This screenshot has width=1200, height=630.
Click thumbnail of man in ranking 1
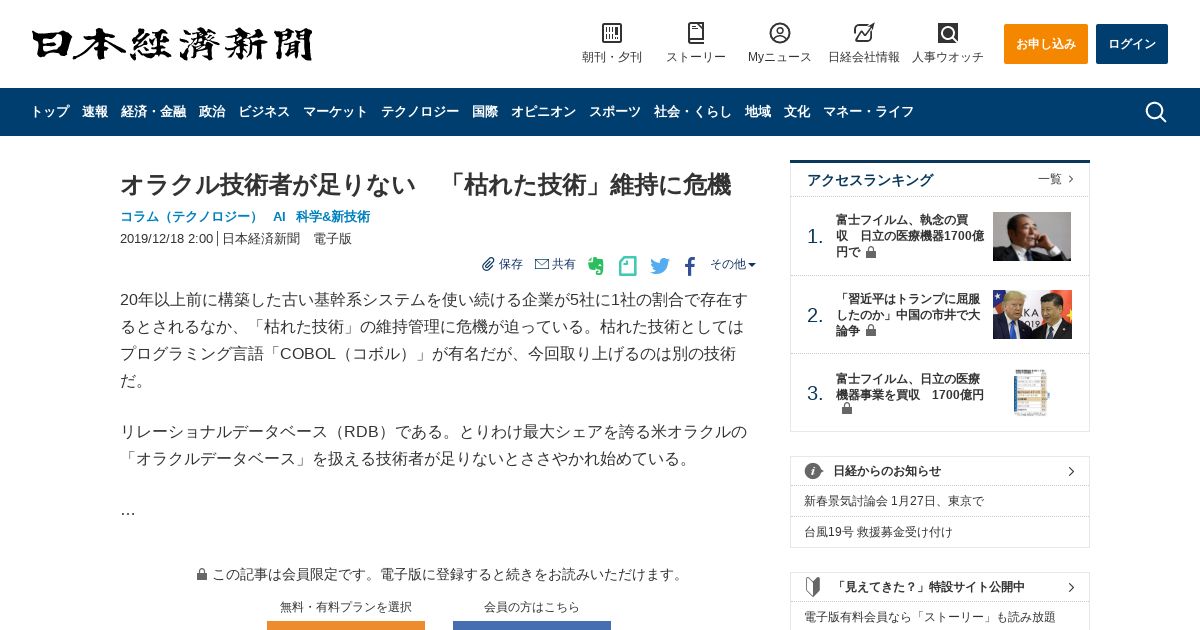point(1032,236)
